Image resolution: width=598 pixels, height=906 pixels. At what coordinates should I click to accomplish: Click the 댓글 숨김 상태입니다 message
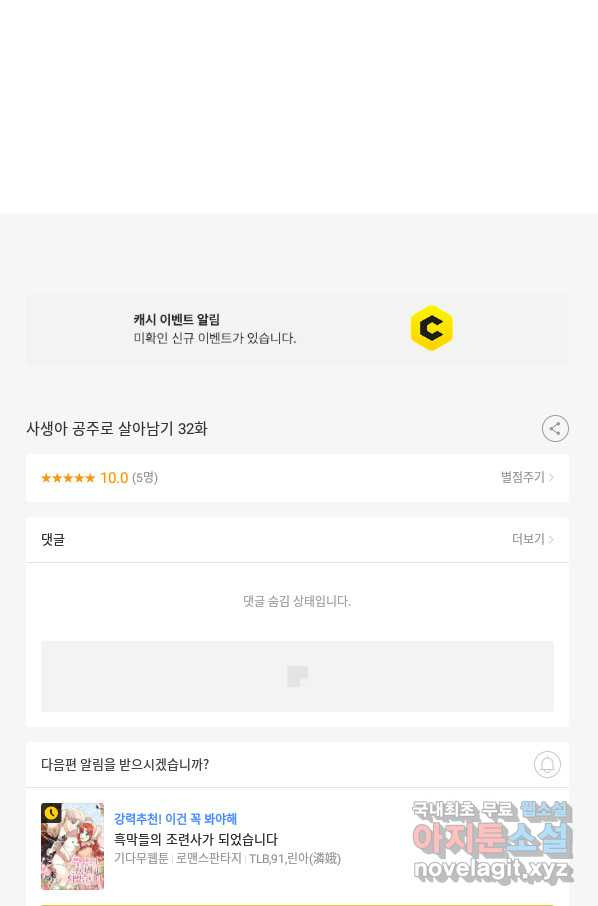pos(297,601)
